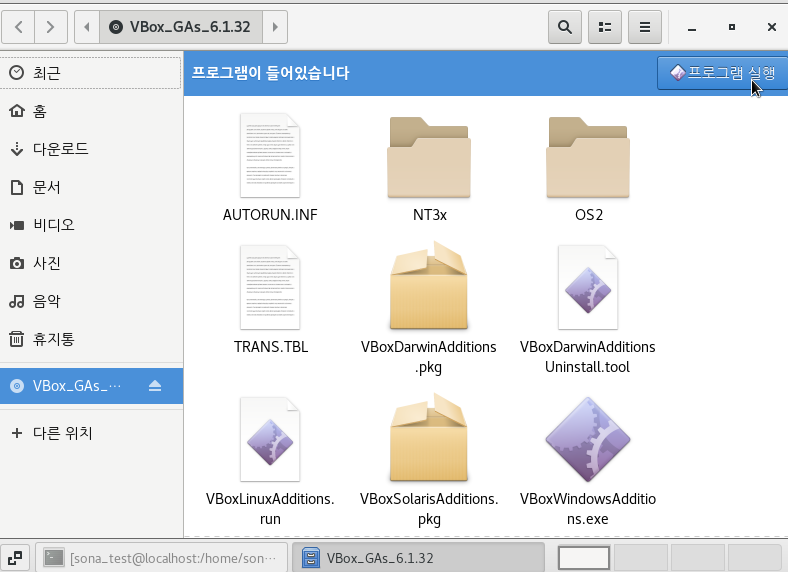Click the 프로그램이 들어있습니다 banner text
The height and width of the screenshot is (572, 788).
tap(270, 73)
